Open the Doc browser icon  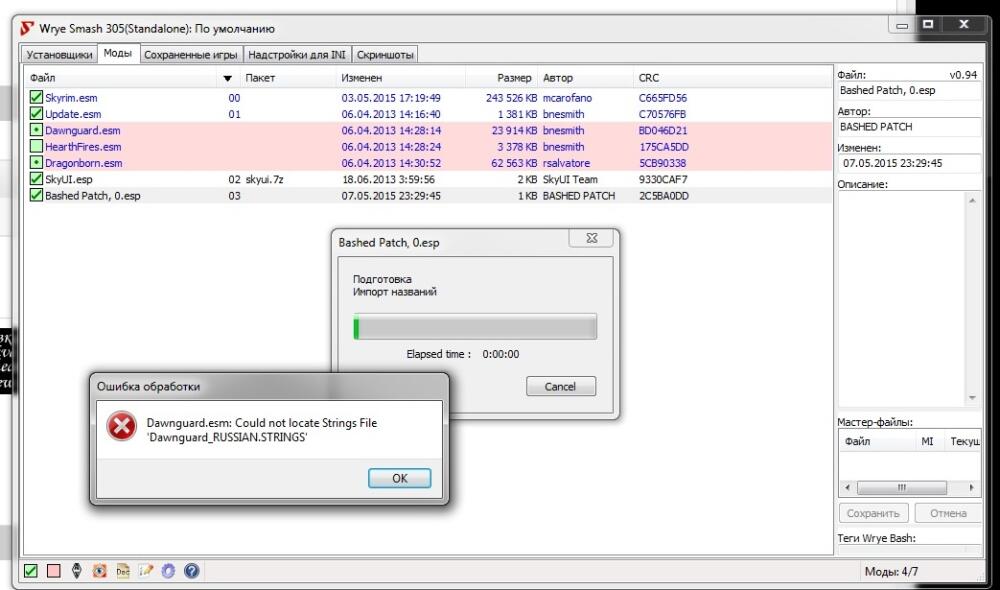(x=122, y=571)
